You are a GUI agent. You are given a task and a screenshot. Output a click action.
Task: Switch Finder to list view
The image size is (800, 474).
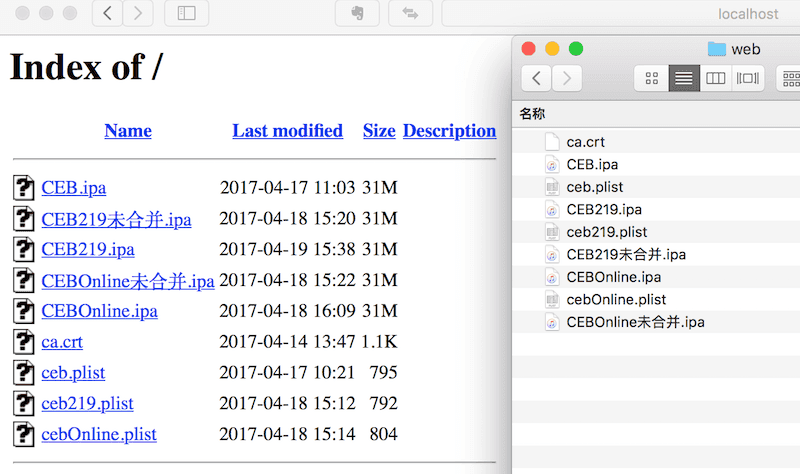684,78
